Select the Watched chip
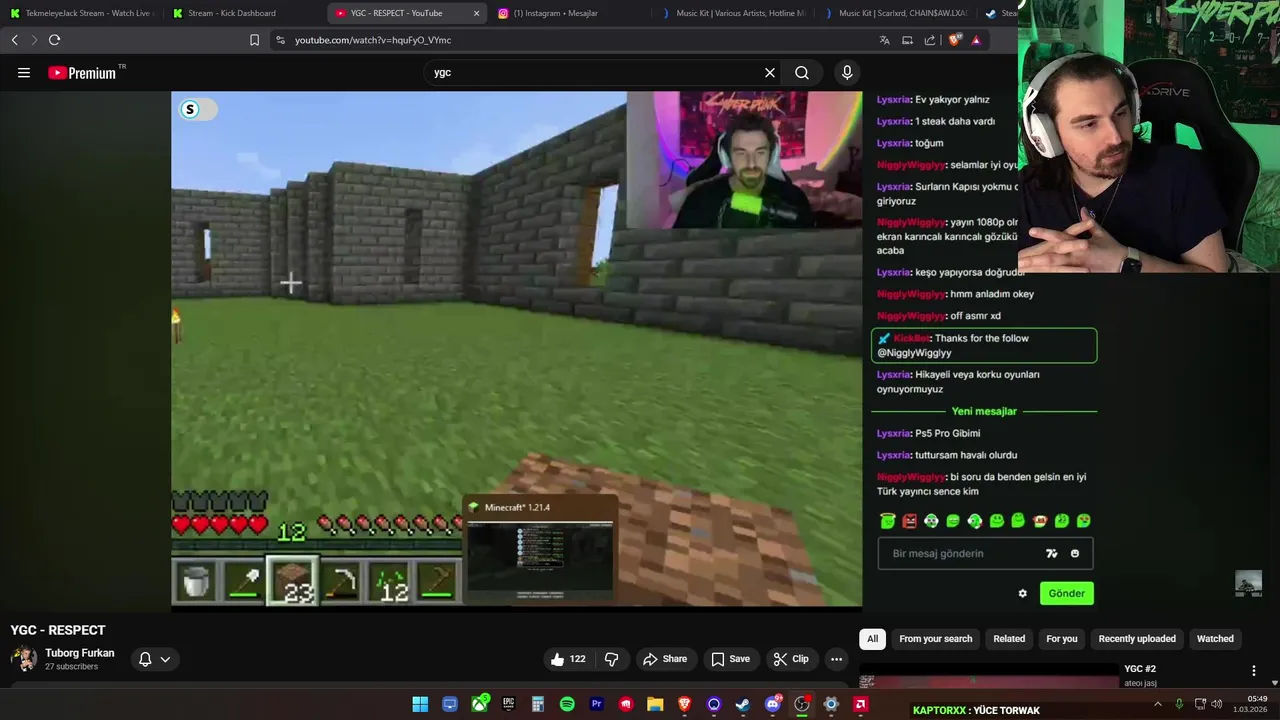 [x=1215, y=639]
